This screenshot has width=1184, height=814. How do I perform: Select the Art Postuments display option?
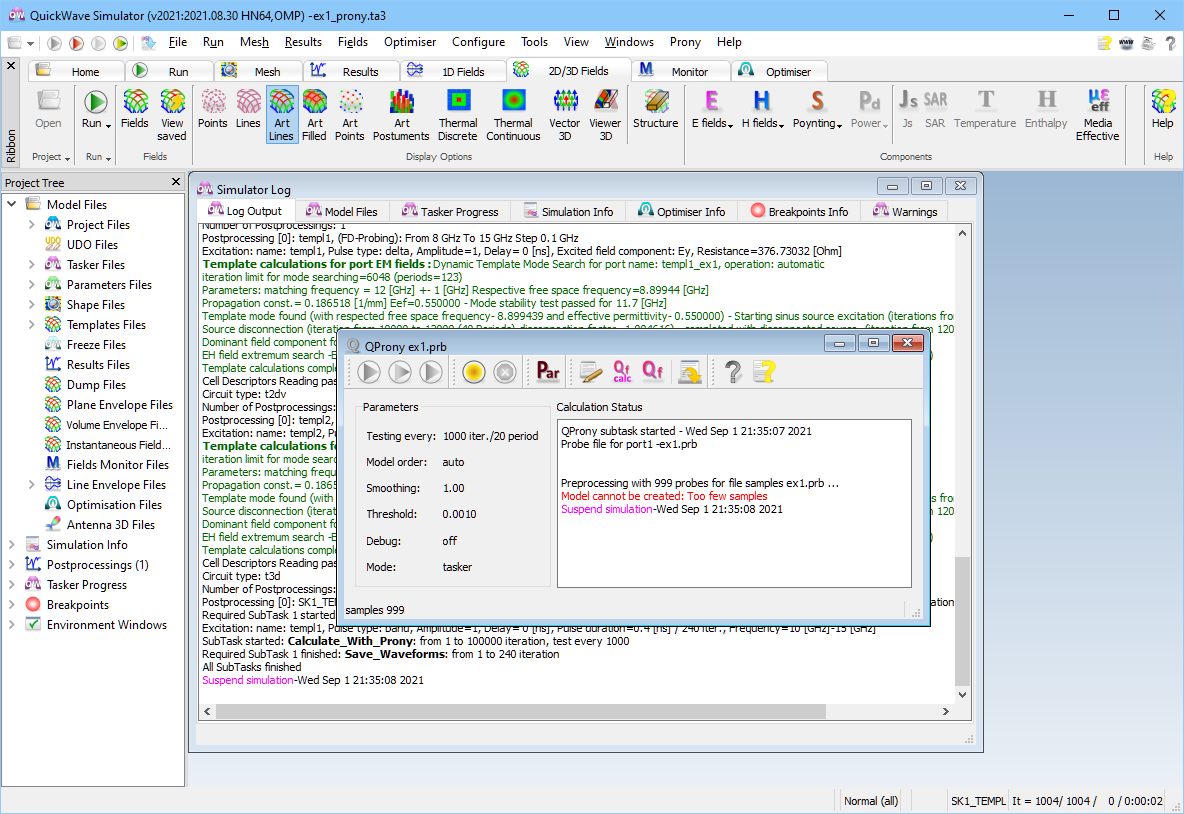[x=401, y=115]
